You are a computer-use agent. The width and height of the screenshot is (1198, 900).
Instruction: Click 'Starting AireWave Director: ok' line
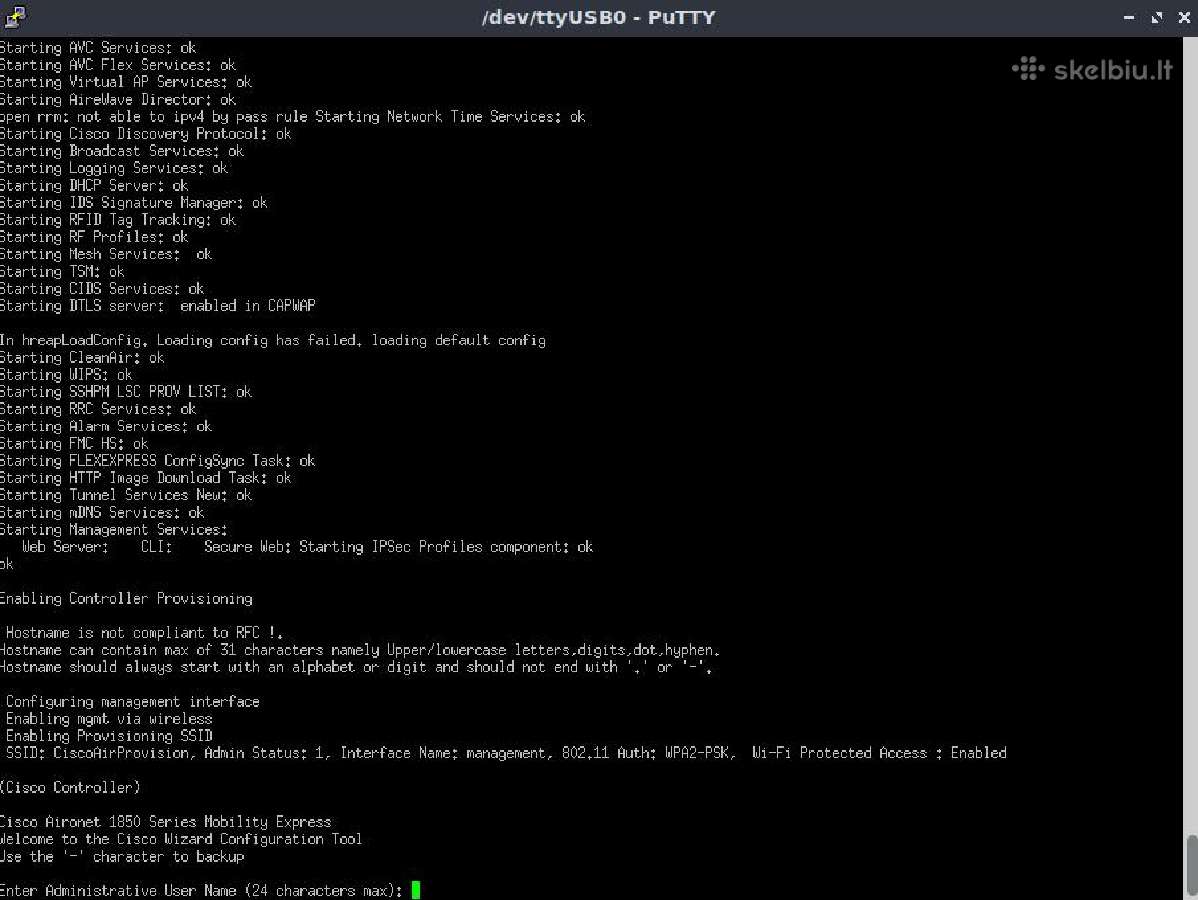pos(118,99)
